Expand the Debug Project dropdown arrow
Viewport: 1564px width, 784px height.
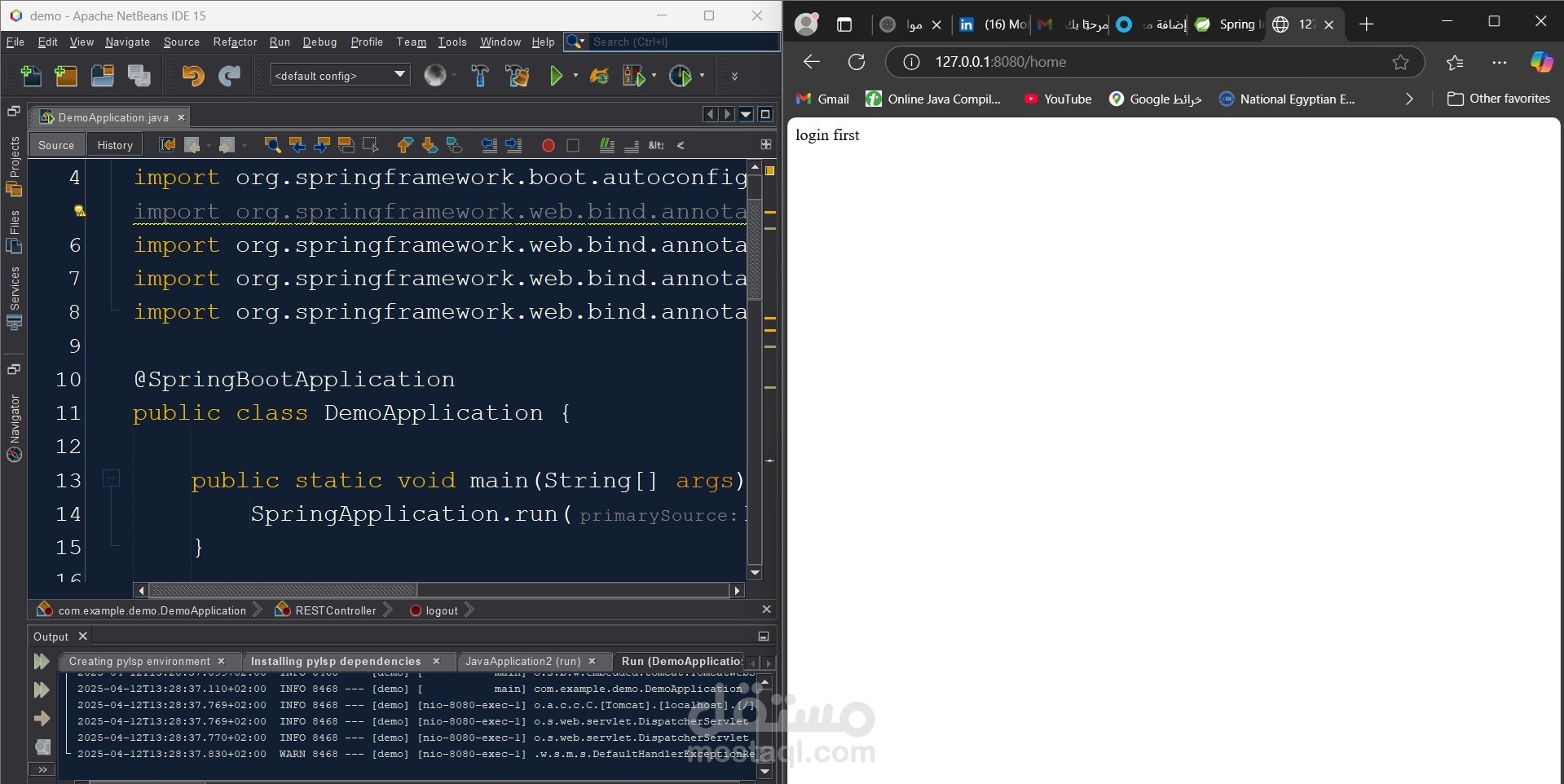654,76
